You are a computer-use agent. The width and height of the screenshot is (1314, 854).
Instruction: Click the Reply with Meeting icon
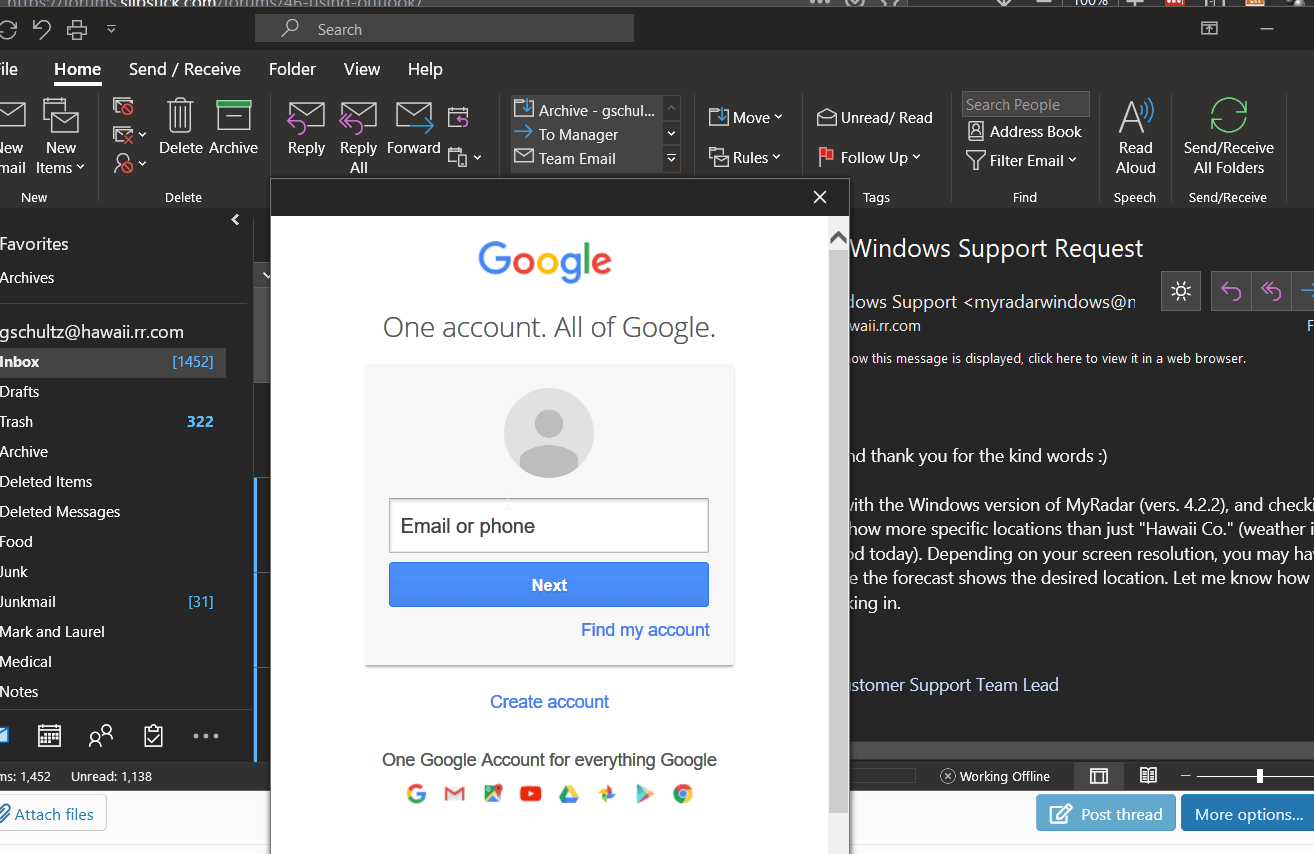[458, 118]
